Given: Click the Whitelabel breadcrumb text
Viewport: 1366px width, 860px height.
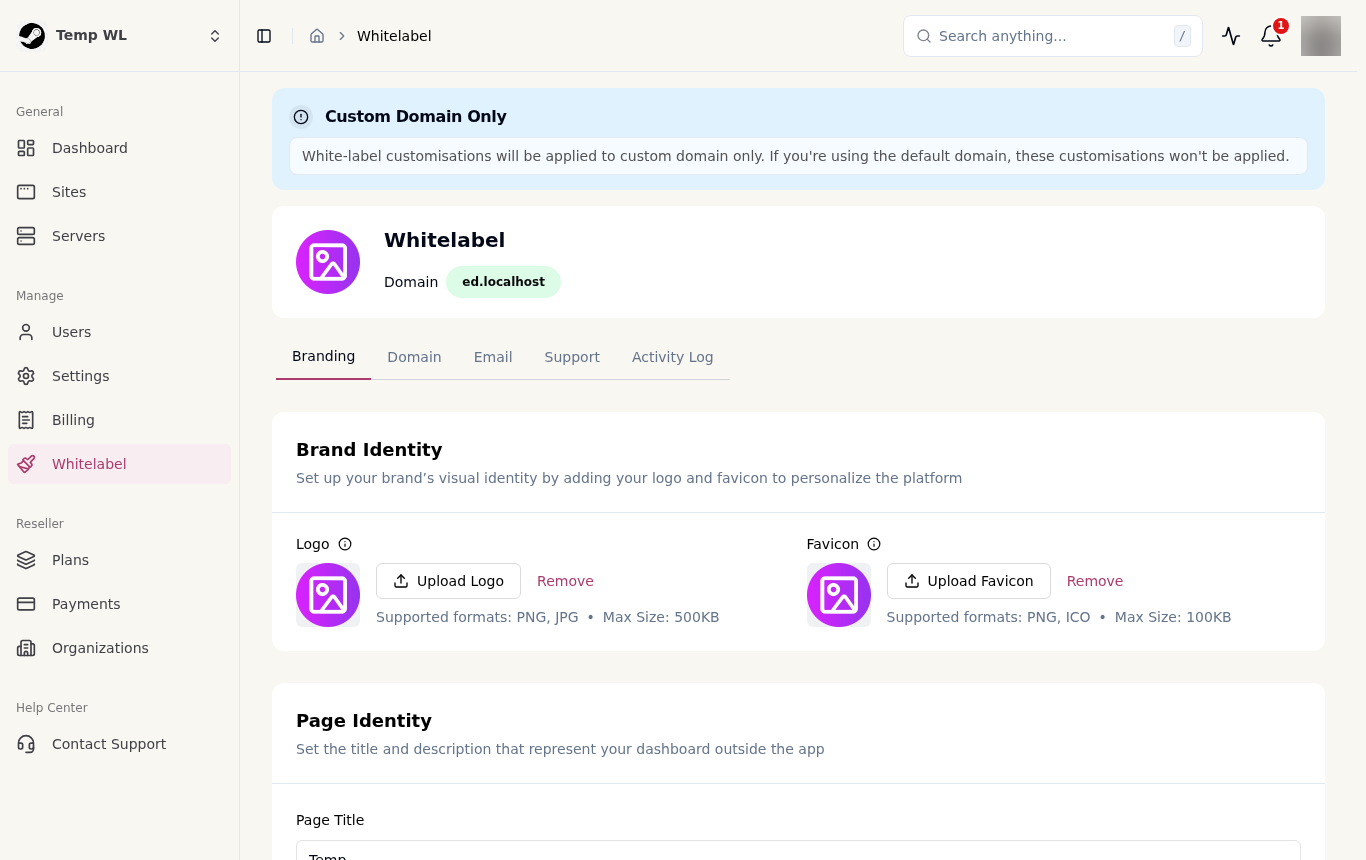Looking at the screenshot, I should click(x=394, y=36).
